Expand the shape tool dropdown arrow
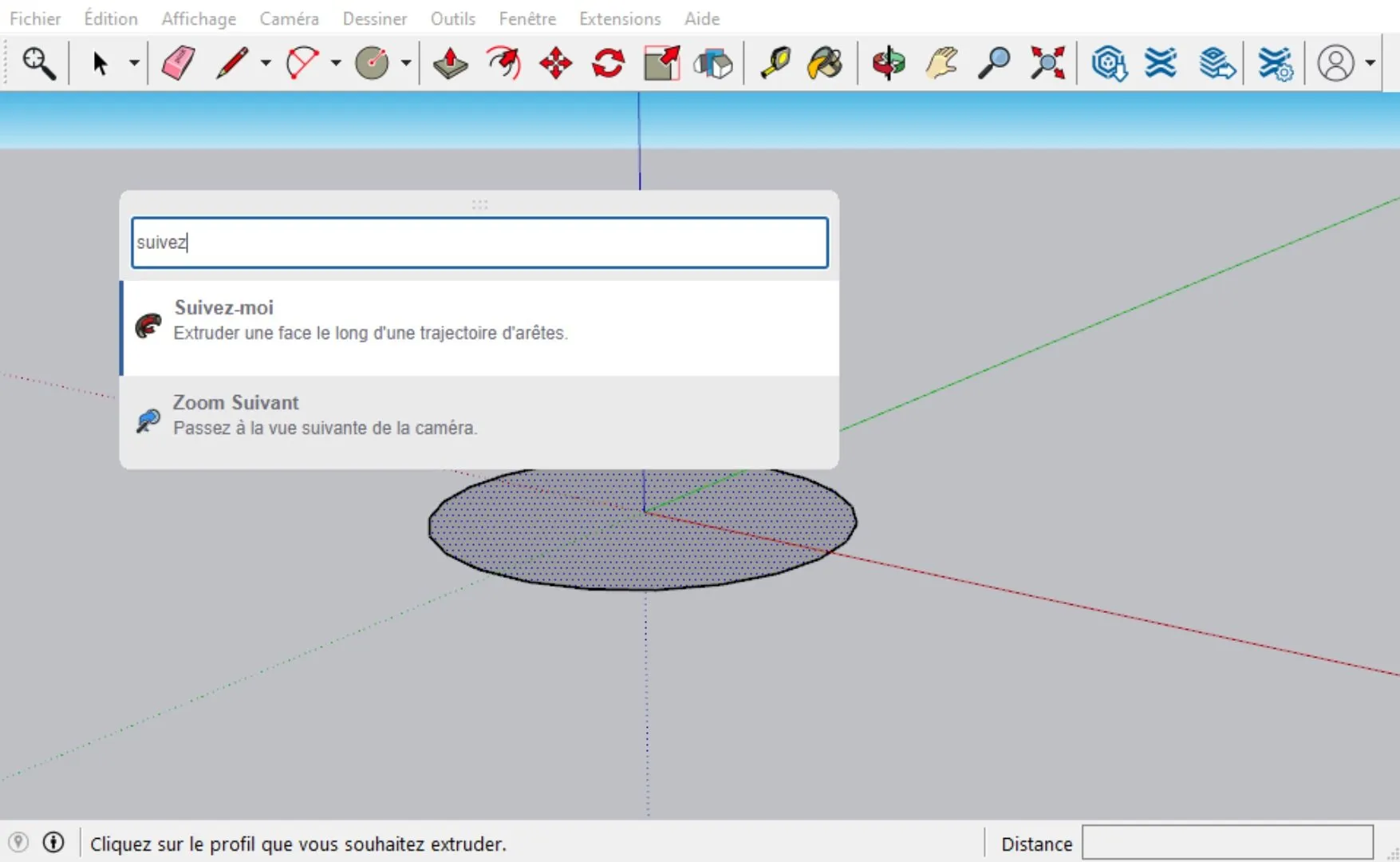Viewport: 1400px width, 862px height. click(x=405, y=63)
